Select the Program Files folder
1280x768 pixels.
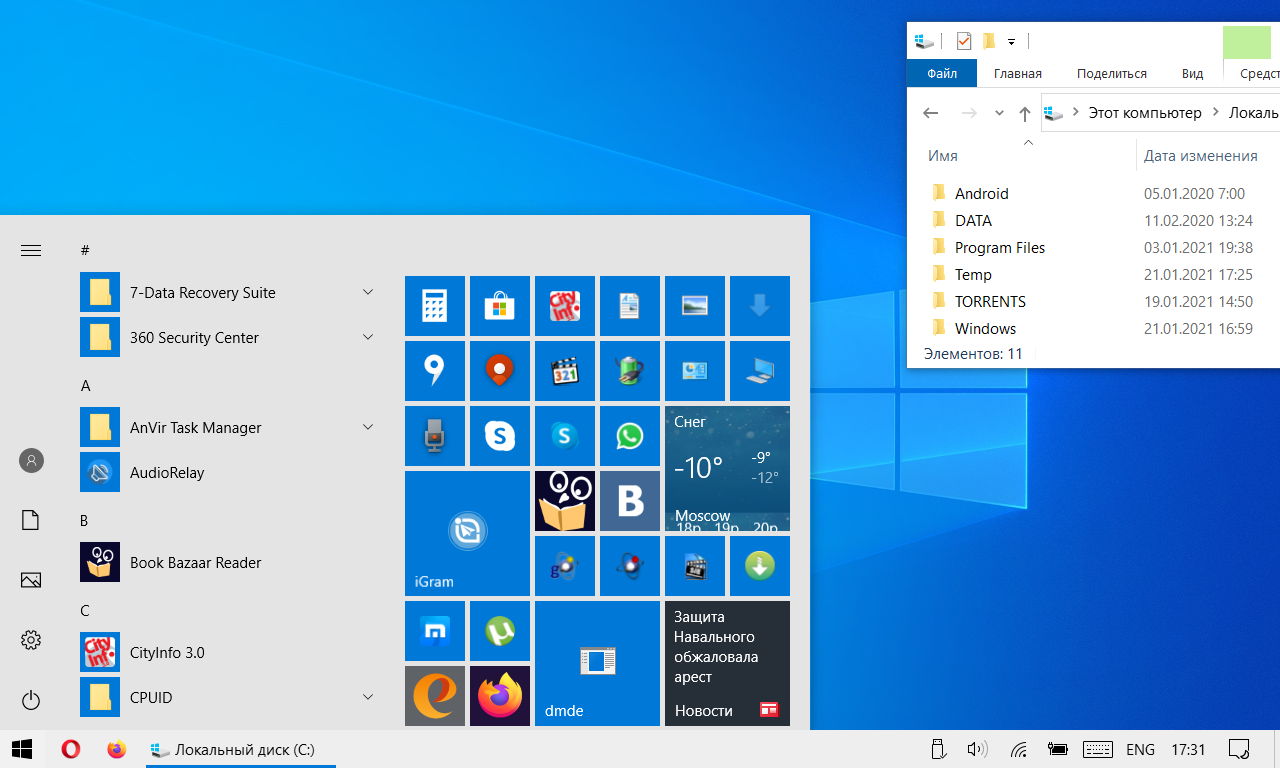pyautogui.click(x=988, y=247)
